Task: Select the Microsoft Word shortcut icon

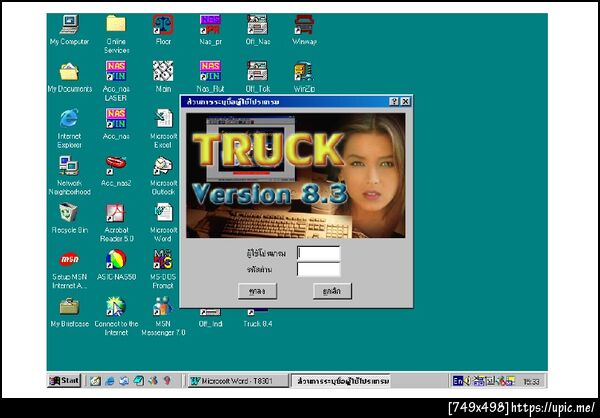Action: [163, 212]
